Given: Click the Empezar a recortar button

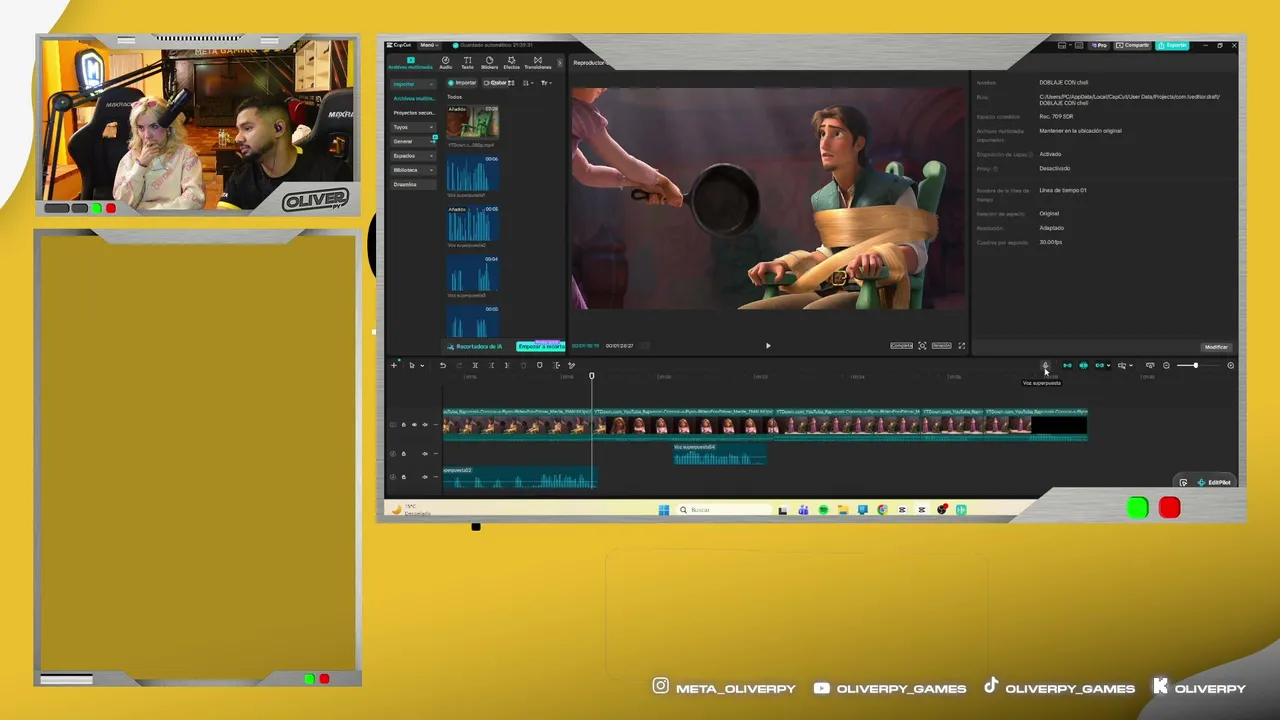Looking at the screenshot, I should pyautogui.click(x=540, y=346).
